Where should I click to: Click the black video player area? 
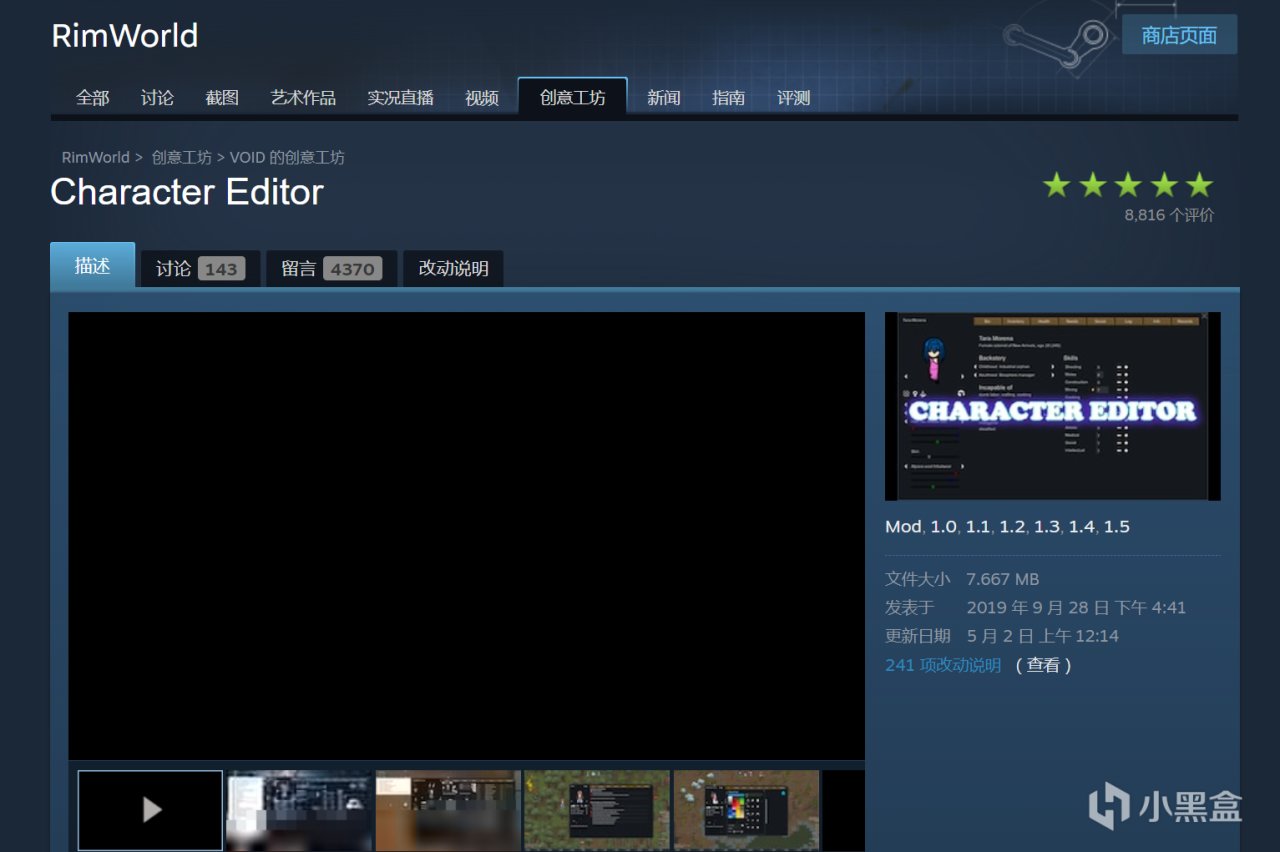pos(466,536)
